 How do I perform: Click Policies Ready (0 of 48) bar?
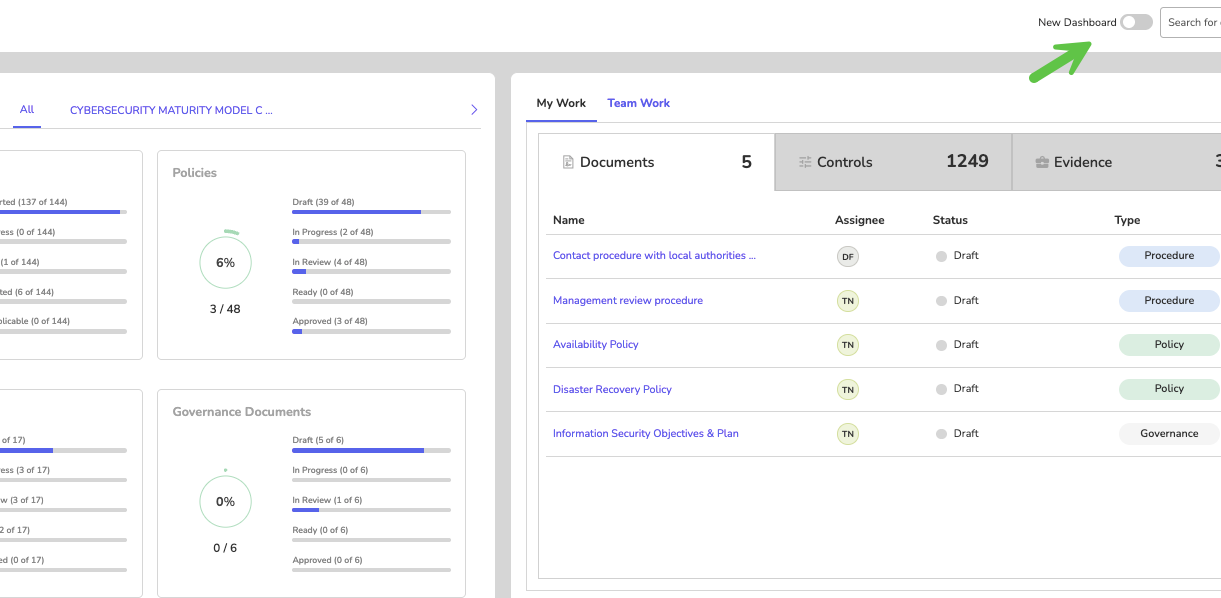[371, 301]
